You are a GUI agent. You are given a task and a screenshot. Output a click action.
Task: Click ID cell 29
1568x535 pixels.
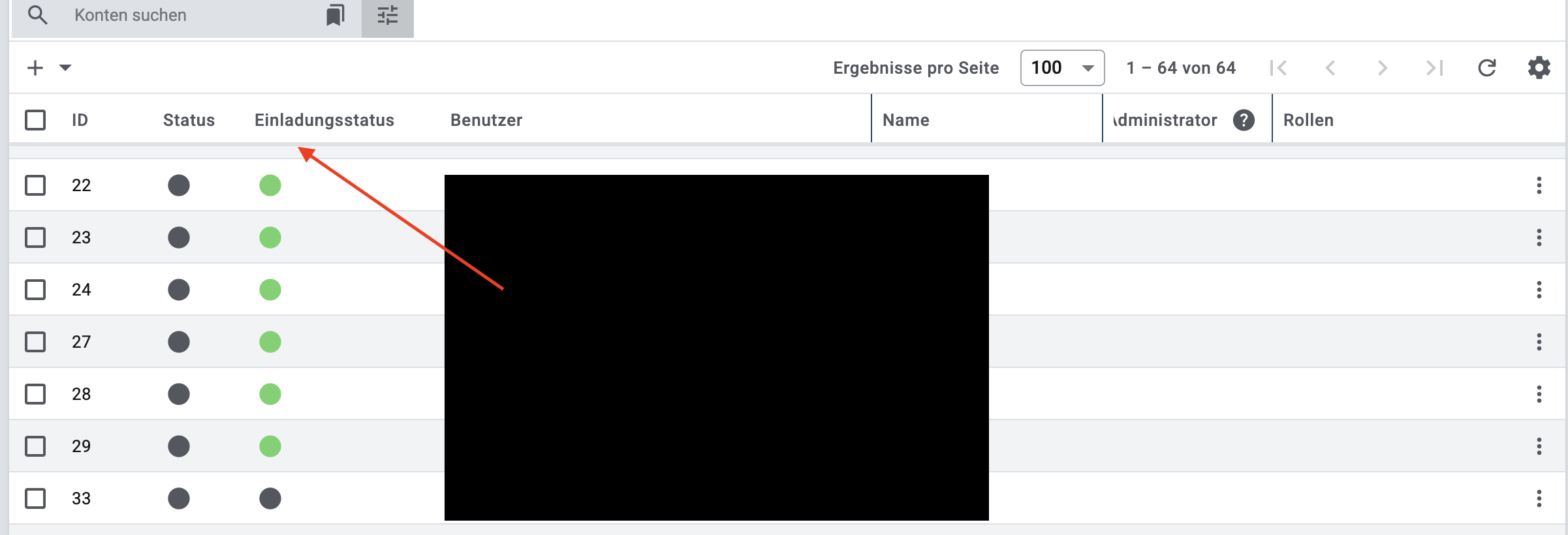pyautogui.click(x=81, y=446)
